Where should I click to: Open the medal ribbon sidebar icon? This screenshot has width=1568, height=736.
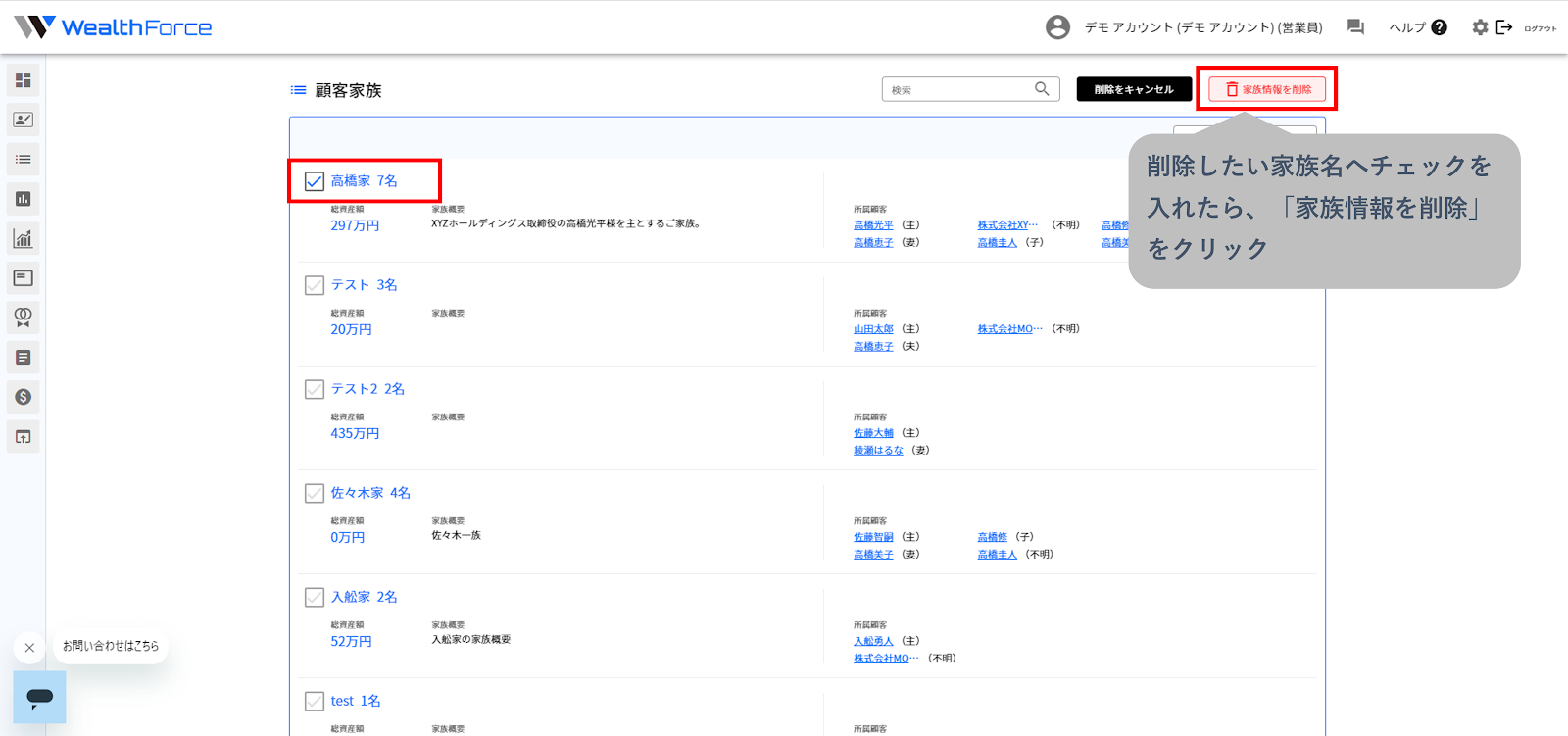pos(24,318)
